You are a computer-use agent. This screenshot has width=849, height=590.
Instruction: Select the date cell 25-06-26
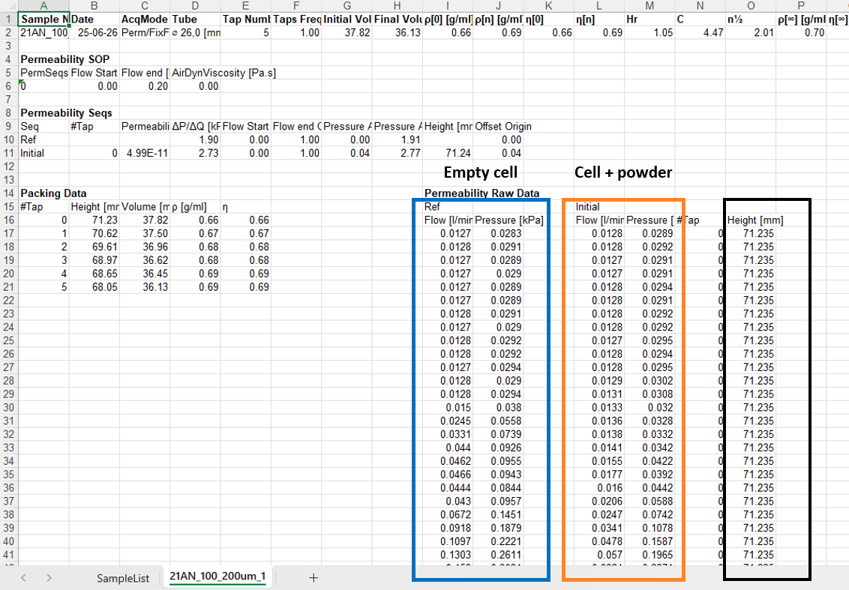tap(94, 32)
